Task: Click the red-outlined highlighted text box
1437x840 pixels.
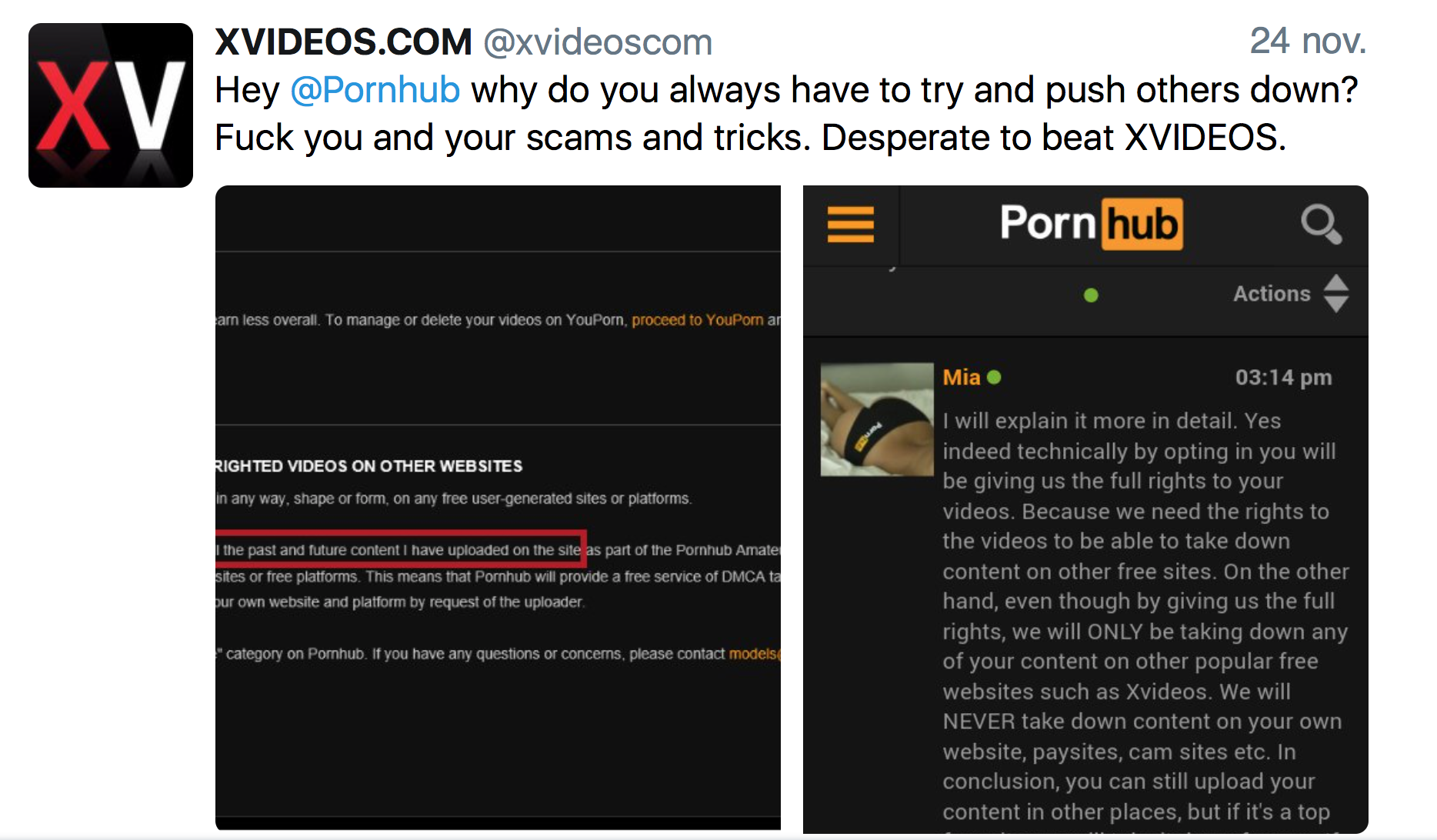Action: click(401, 548)
